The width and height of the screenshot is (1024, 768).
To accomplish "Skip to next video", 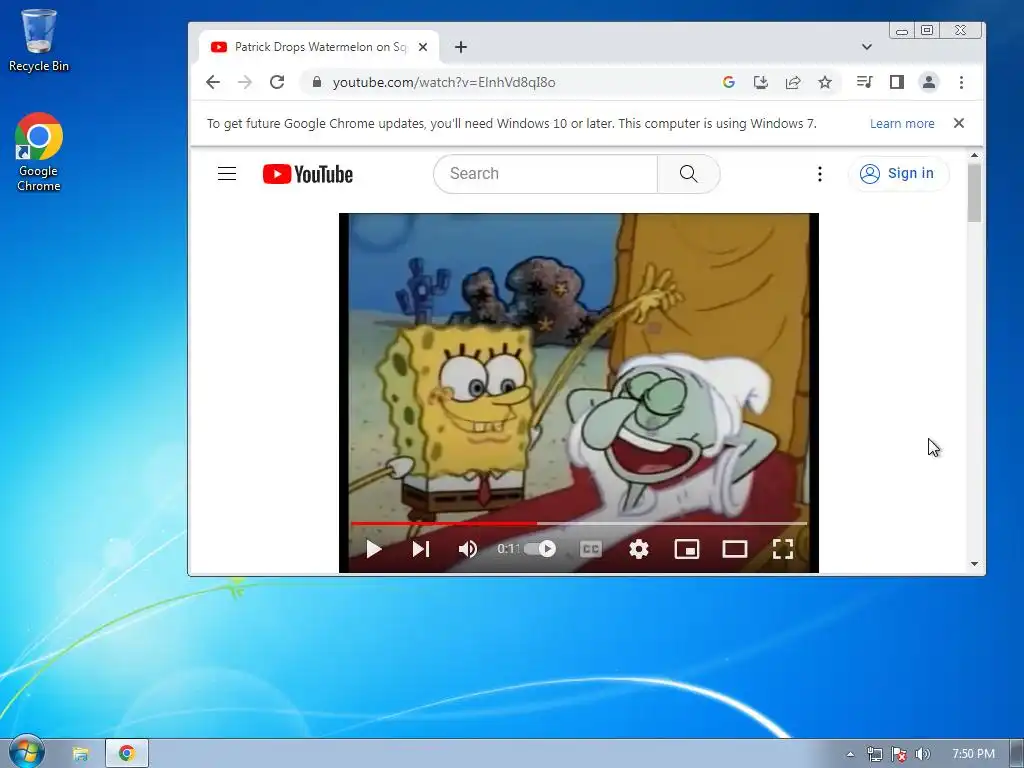I will coord(421,549).
